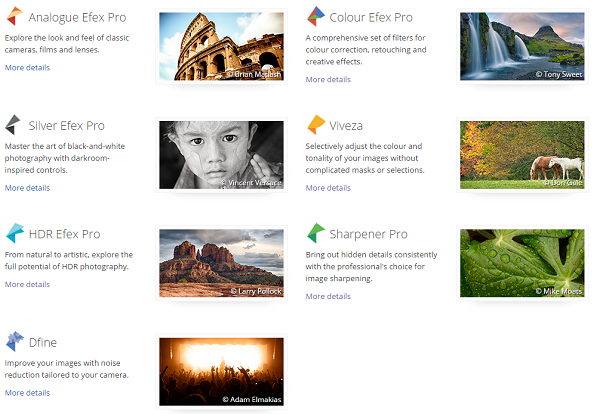Click the Viveza logo icon
The image size is (600, 414).
[x=315, y=125]
